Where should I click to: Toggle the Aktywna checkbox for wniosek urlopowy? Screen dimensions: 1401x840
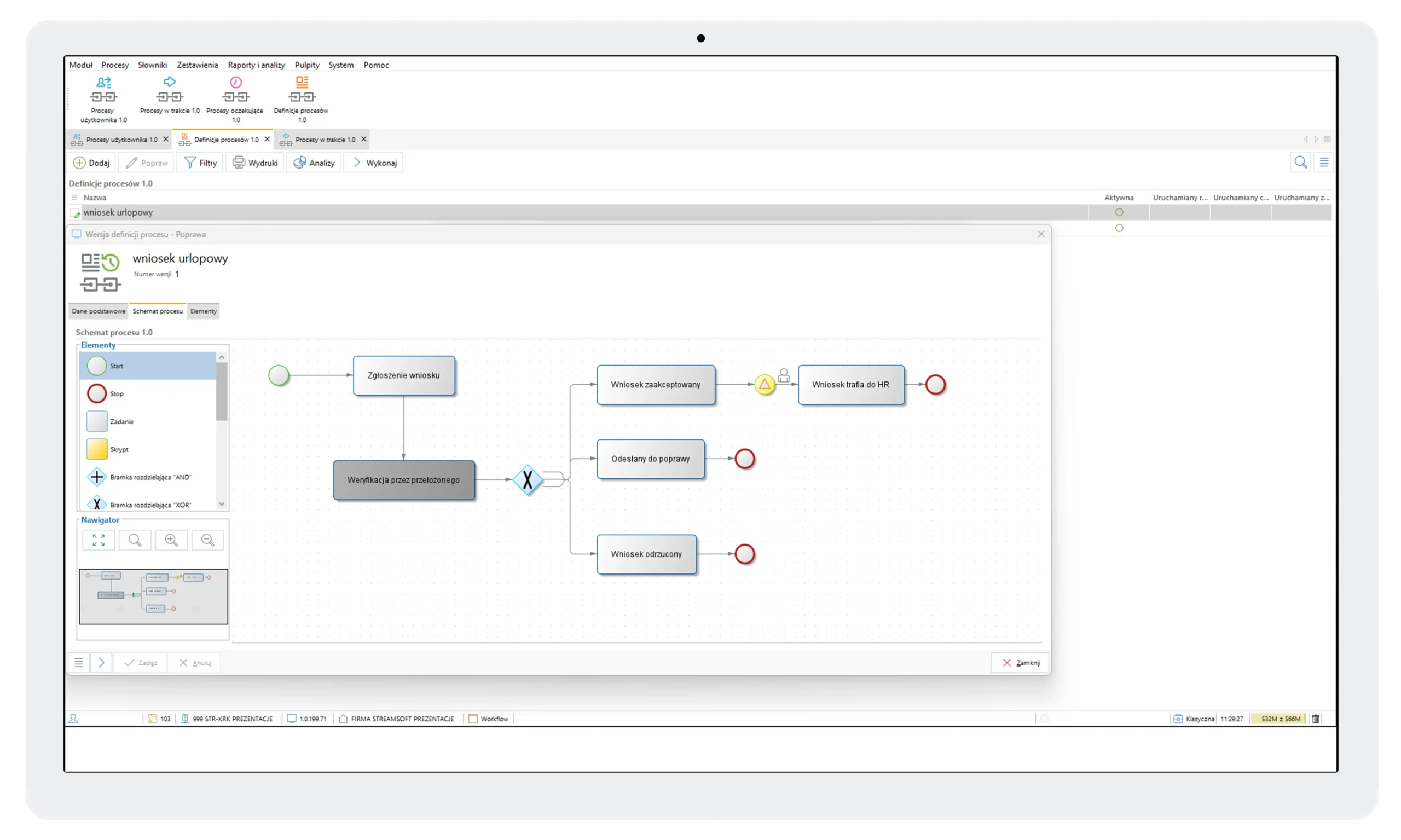pos(1120,212)
